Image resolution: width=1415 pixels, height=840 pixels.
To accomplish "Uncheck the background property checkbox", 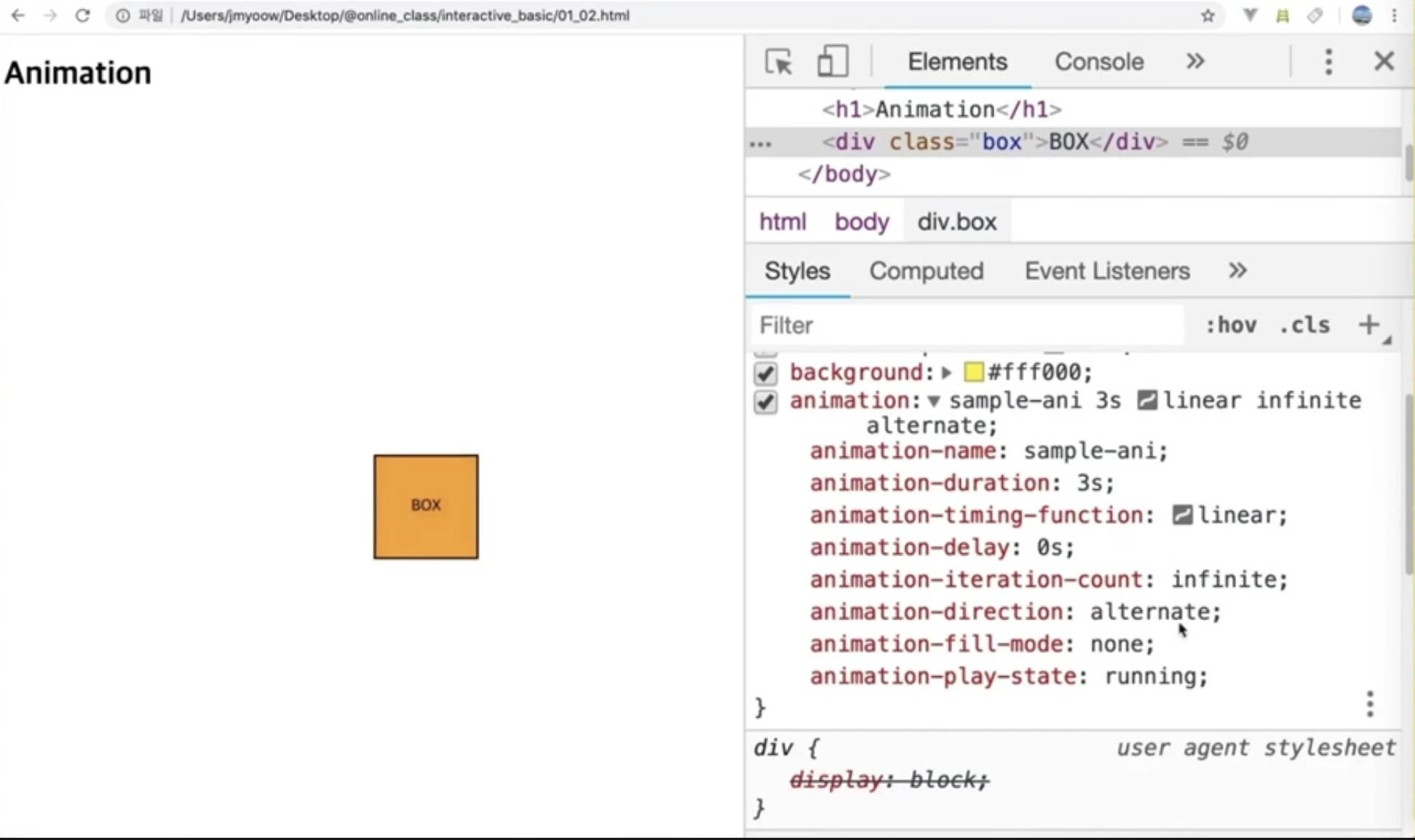I will (765, 373).
